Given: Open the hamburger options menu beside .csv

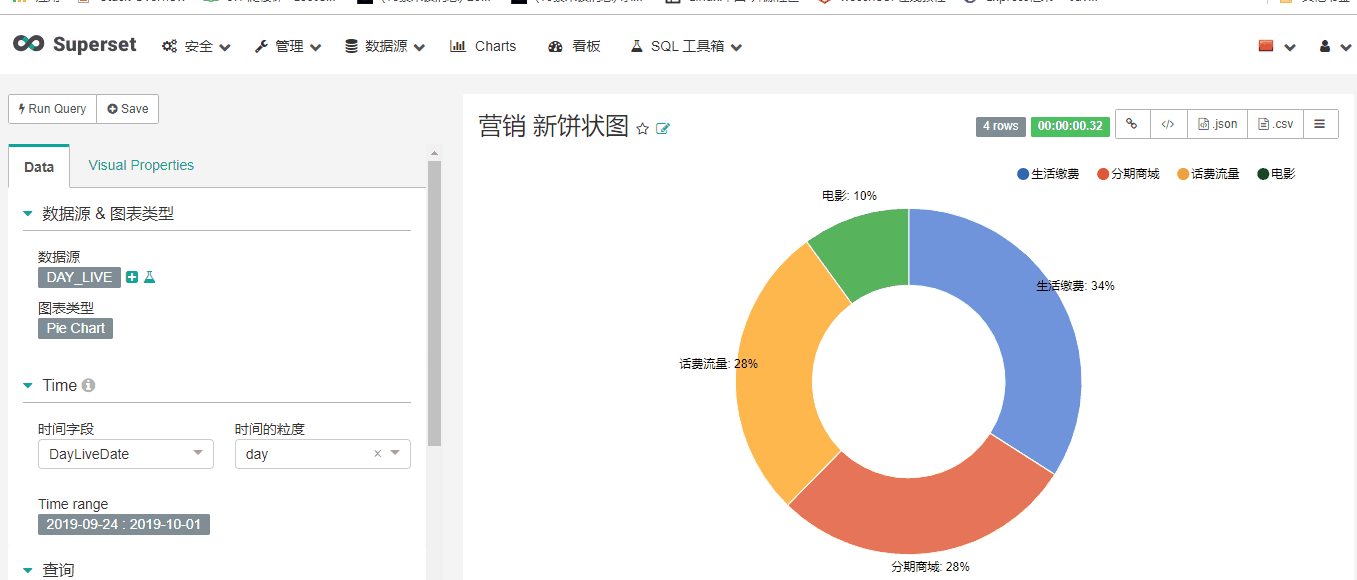Looking at the screenshot, I should point(1319,124).
